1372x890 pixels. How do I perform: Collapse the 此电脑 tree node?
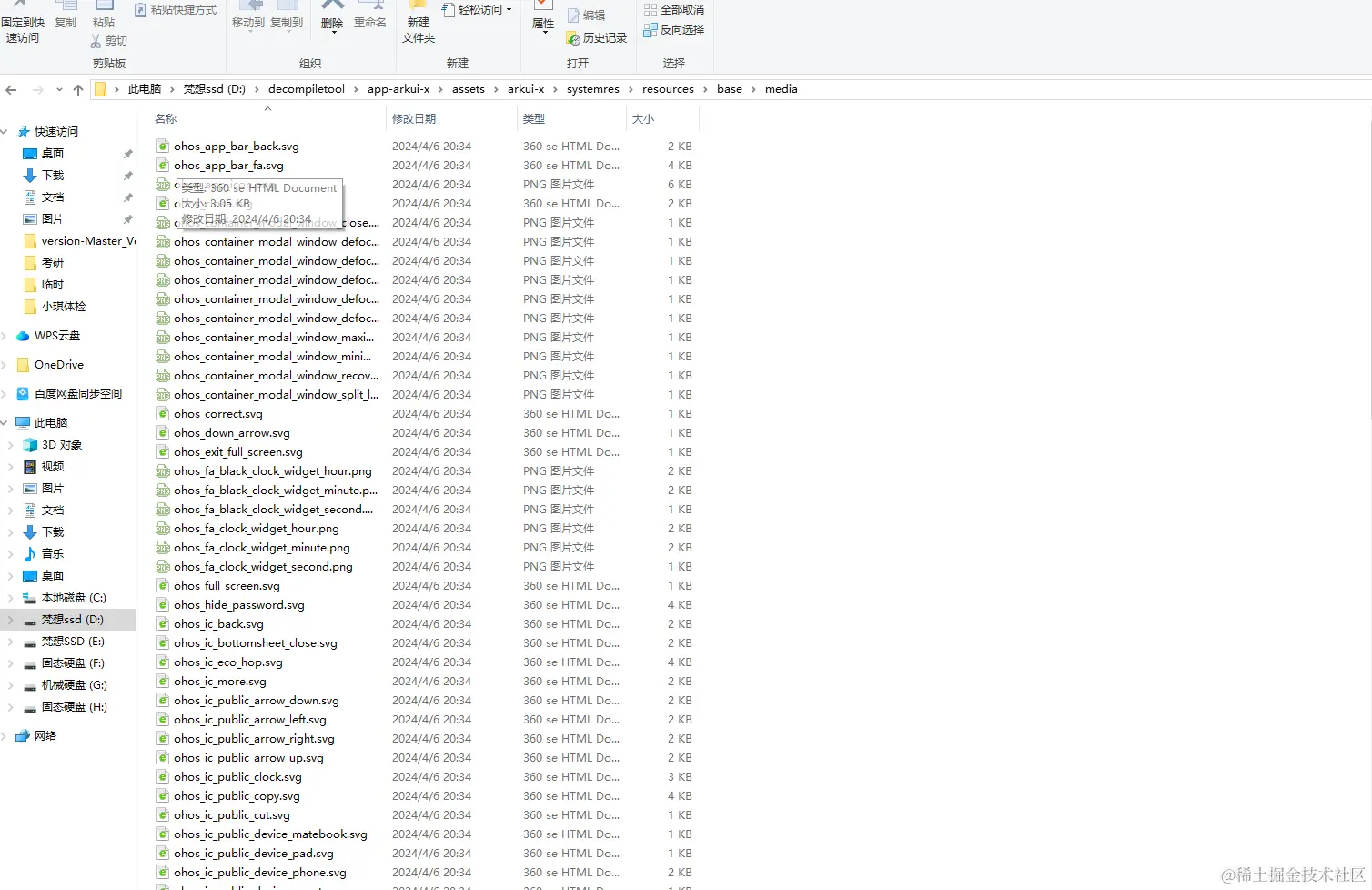coord(5,423)
